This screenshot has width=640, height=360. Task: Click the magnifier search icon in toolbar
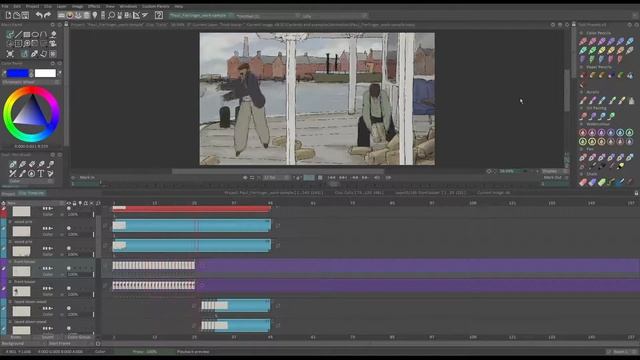tap(111, 16)
